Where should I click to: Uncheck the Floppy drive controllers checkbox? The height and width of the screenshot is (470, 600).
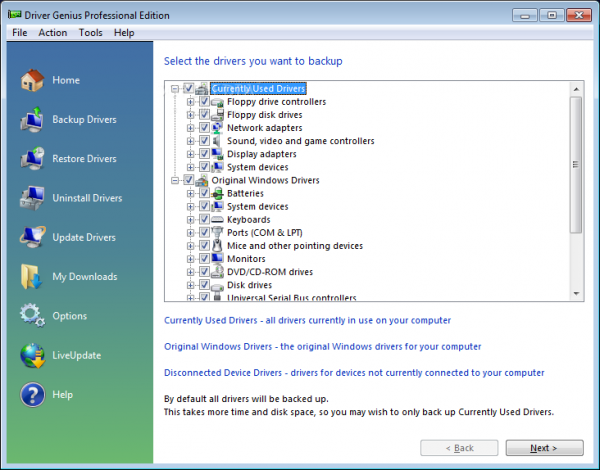tap(204, 101)
